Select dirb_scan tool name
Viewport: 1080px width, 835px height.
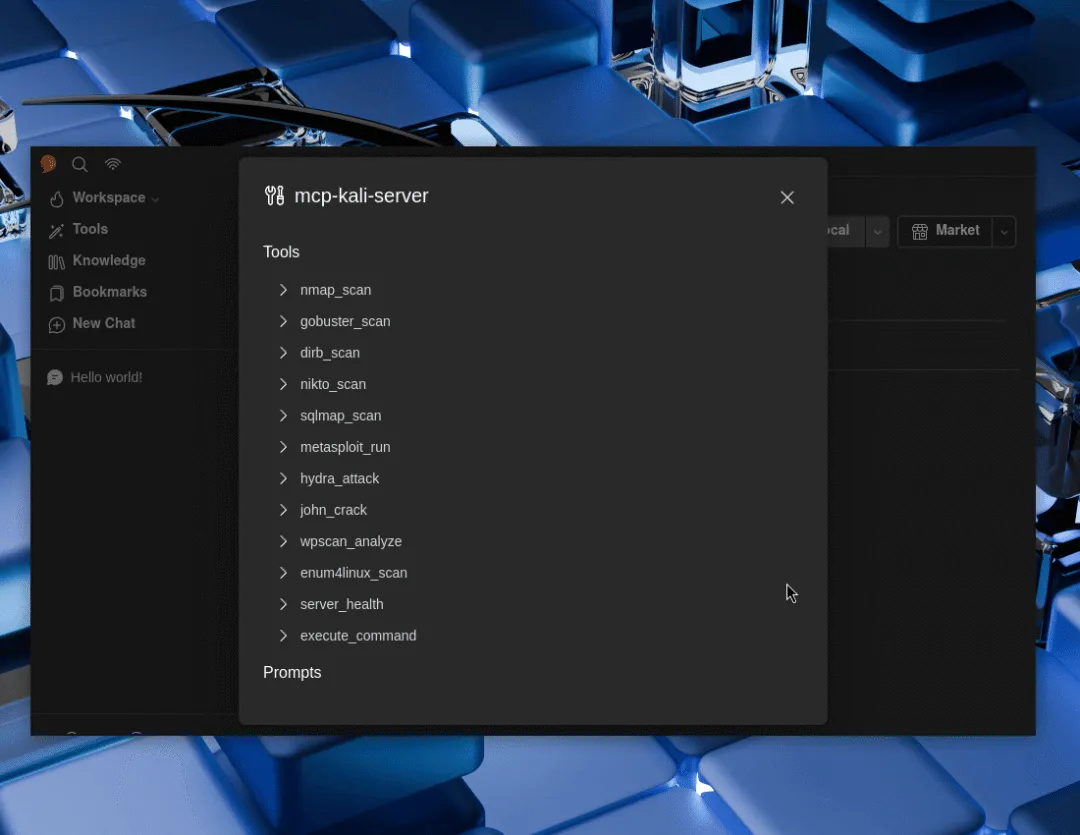330,353
